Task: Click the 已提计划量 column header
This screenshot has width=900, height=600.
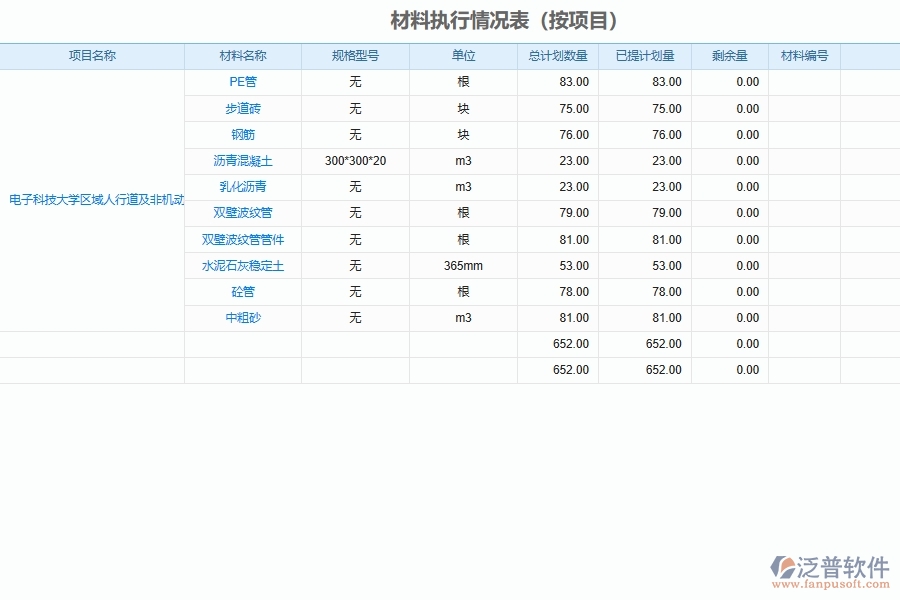Action: (x=643, y=56)
